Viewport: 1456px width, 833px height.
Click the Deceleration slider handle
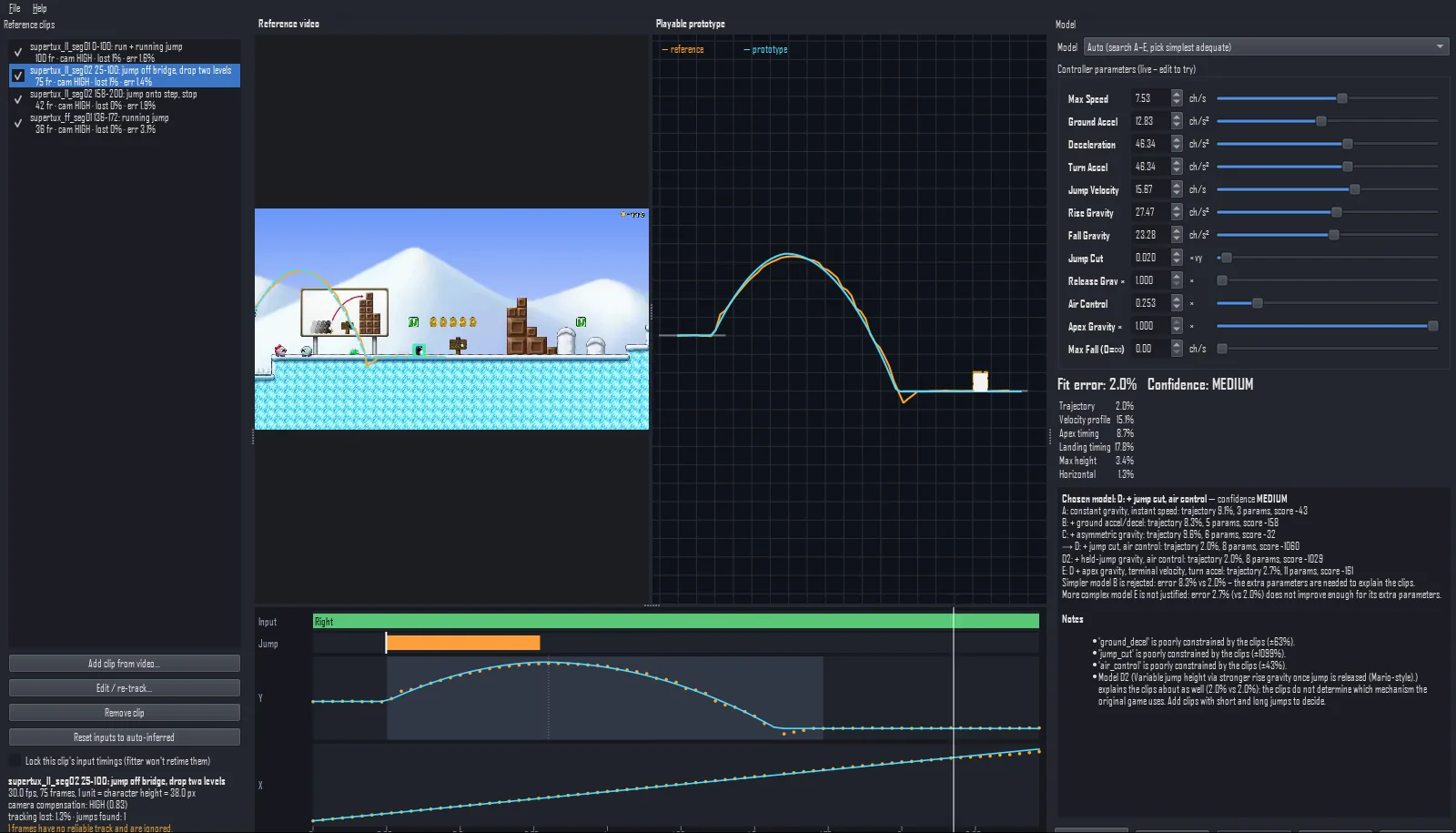point(1348,144)
